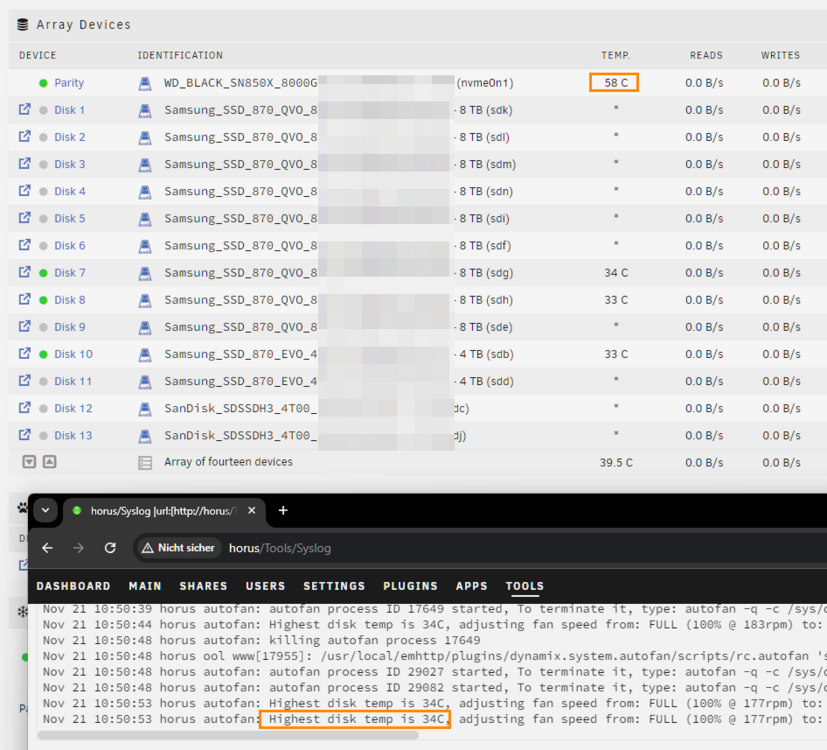827x750 pixels.
Task: Open the APPS menu
Action: click(x=472, y=586)
